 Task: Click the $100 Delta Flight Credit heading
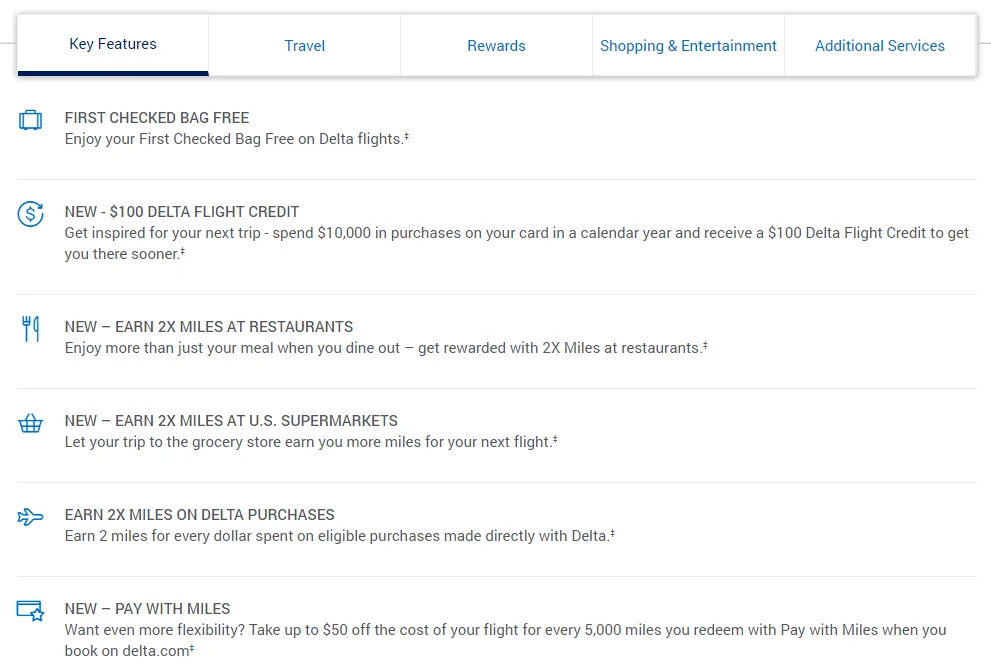click(182, 212)
